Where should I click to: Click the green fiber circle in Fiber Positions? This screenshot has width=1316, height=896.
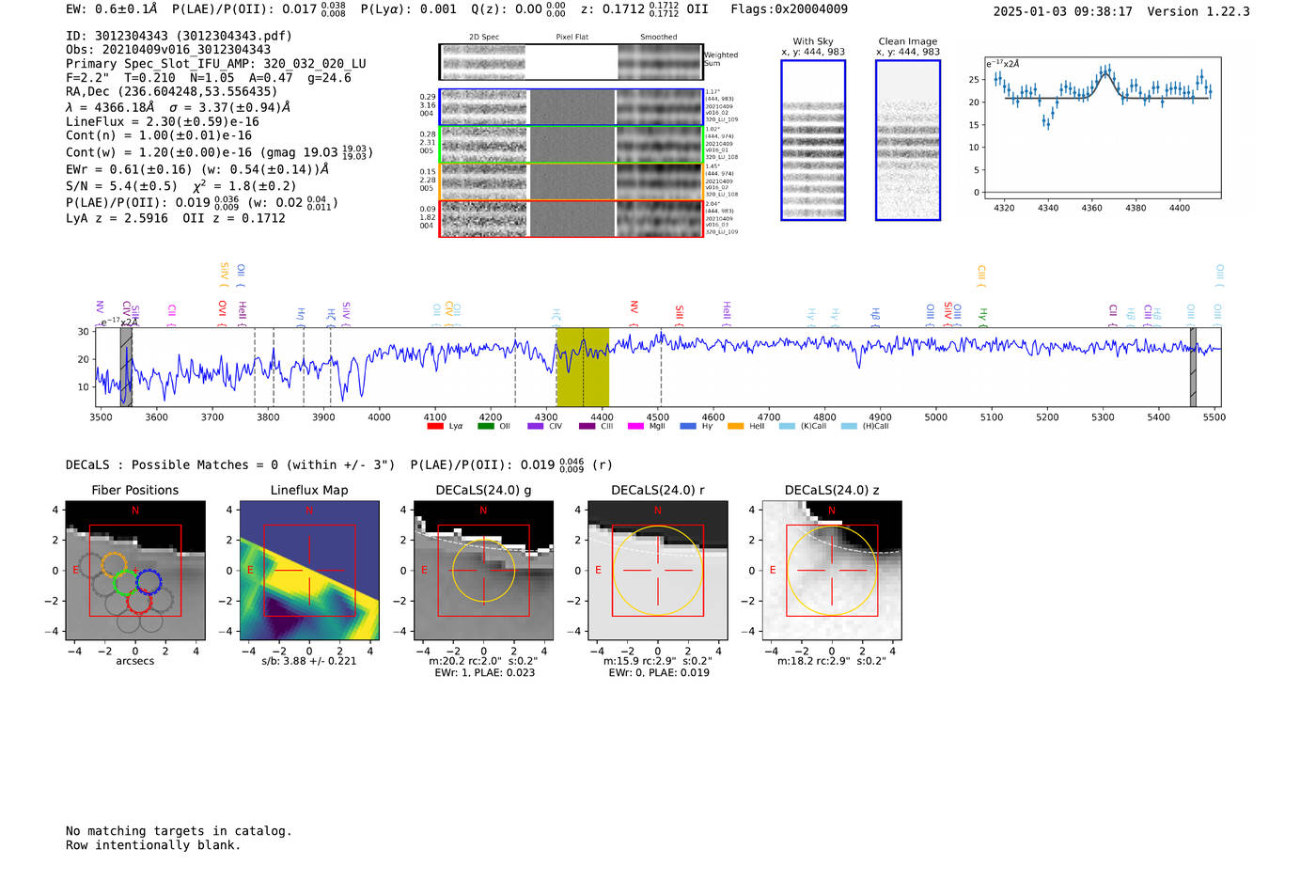[126, 582]
